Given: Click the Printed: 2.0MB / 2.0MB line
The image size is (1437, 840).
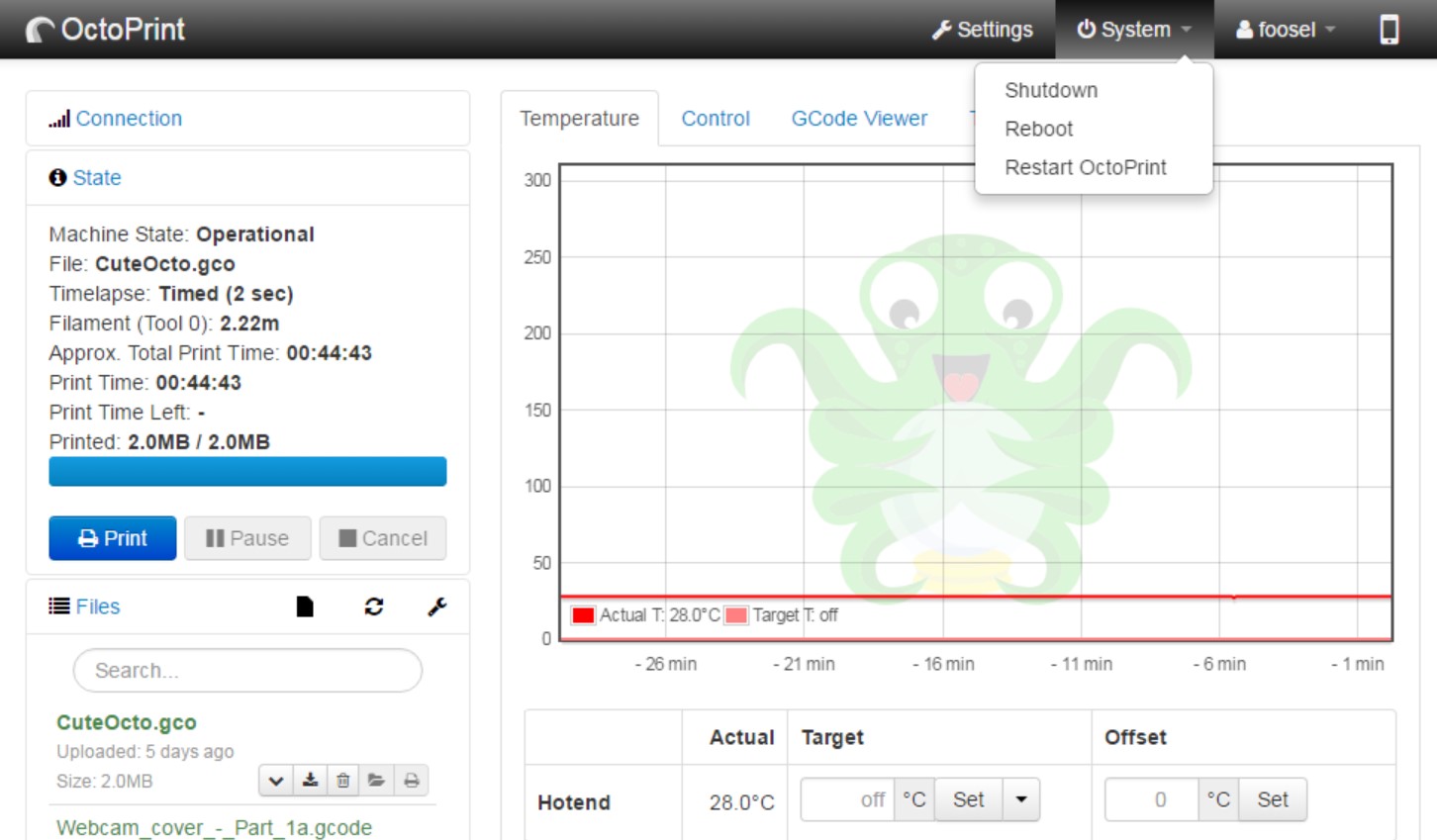Looking at the screenshot, I should tap(159, 442).
